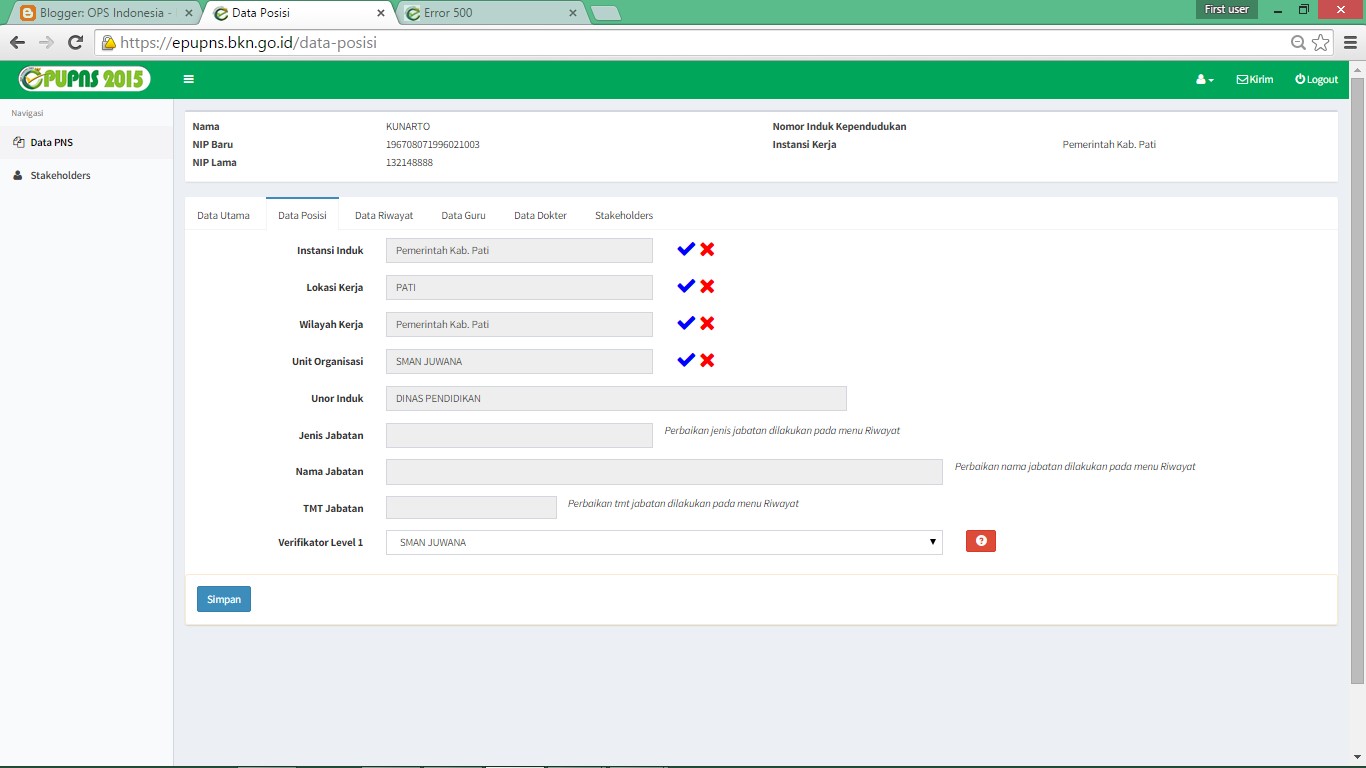Bookmark this page with the star icon
The height and width of the screenshot is (768, 1366).
1321,42
